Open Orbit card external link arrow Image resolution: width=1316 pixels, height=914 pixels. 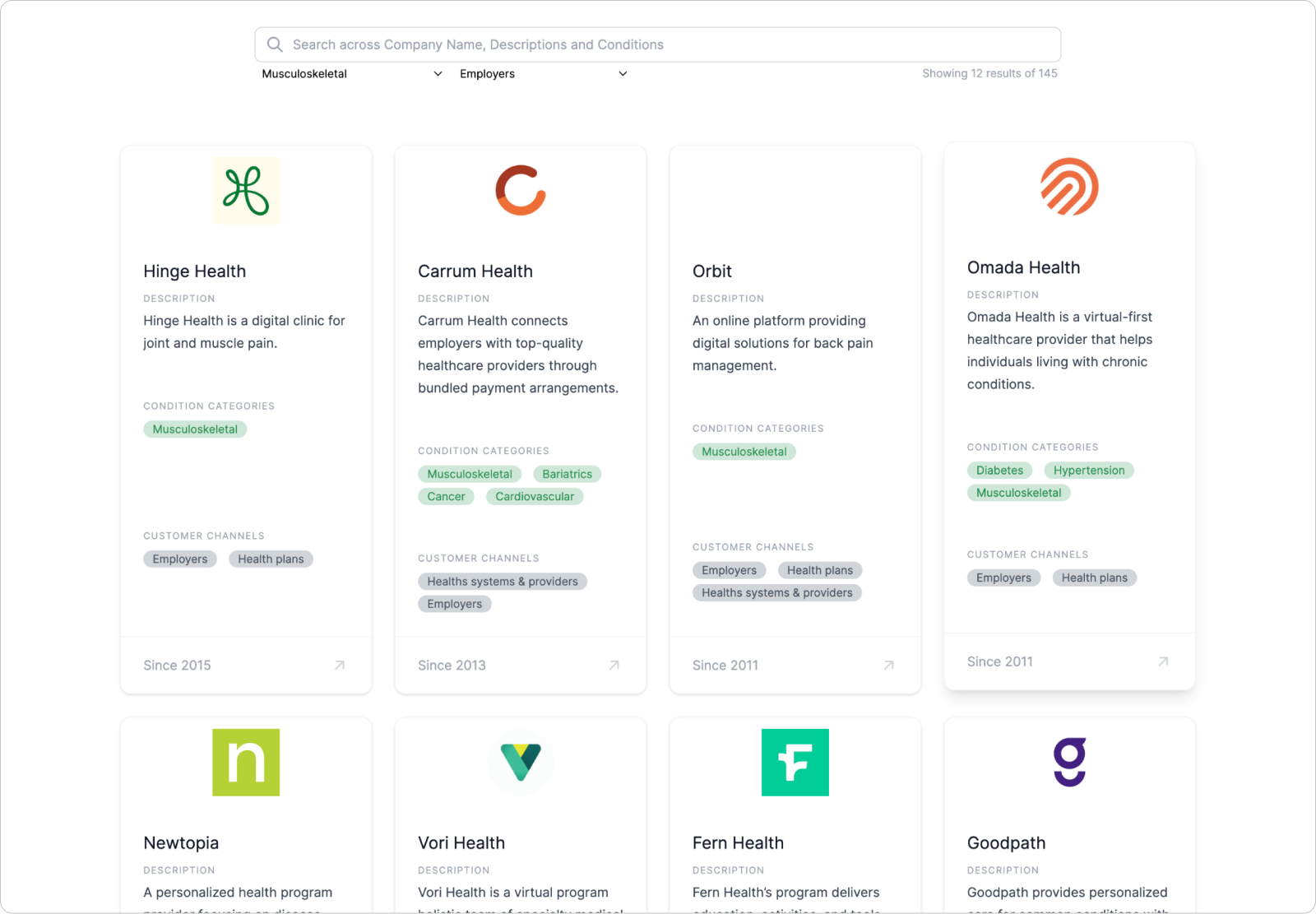tap(888, 665)
